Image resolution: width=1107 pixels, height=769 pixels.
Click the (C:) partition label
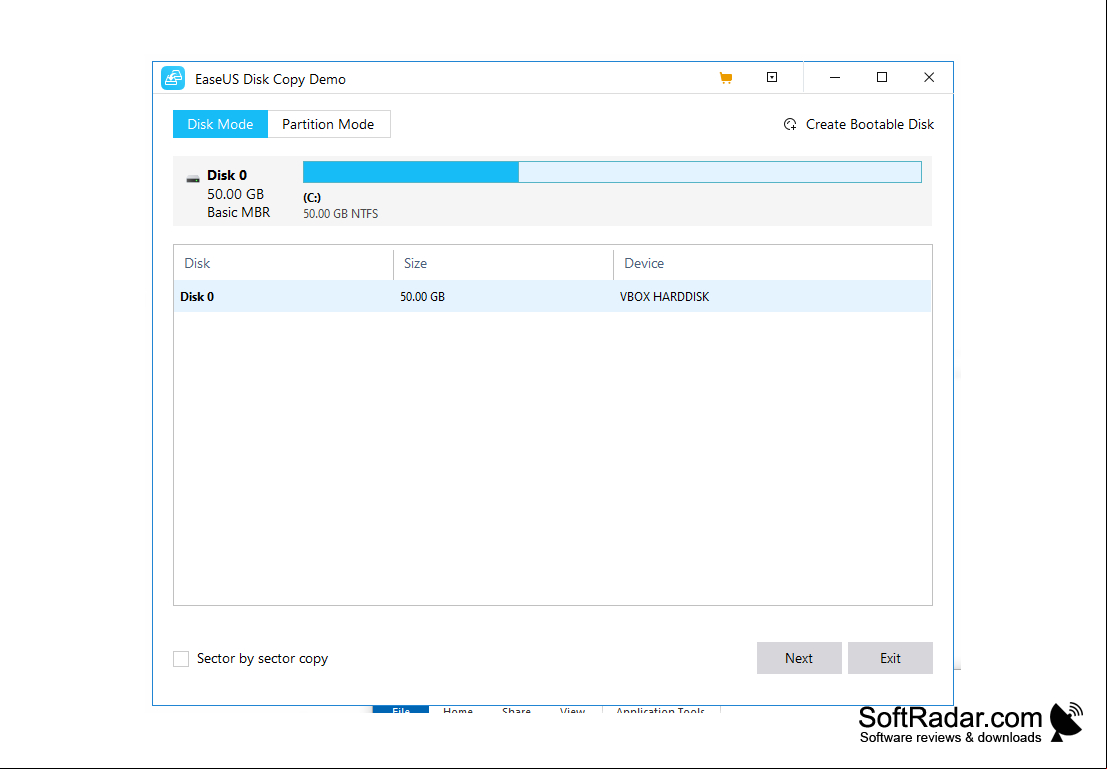[312, 198]
